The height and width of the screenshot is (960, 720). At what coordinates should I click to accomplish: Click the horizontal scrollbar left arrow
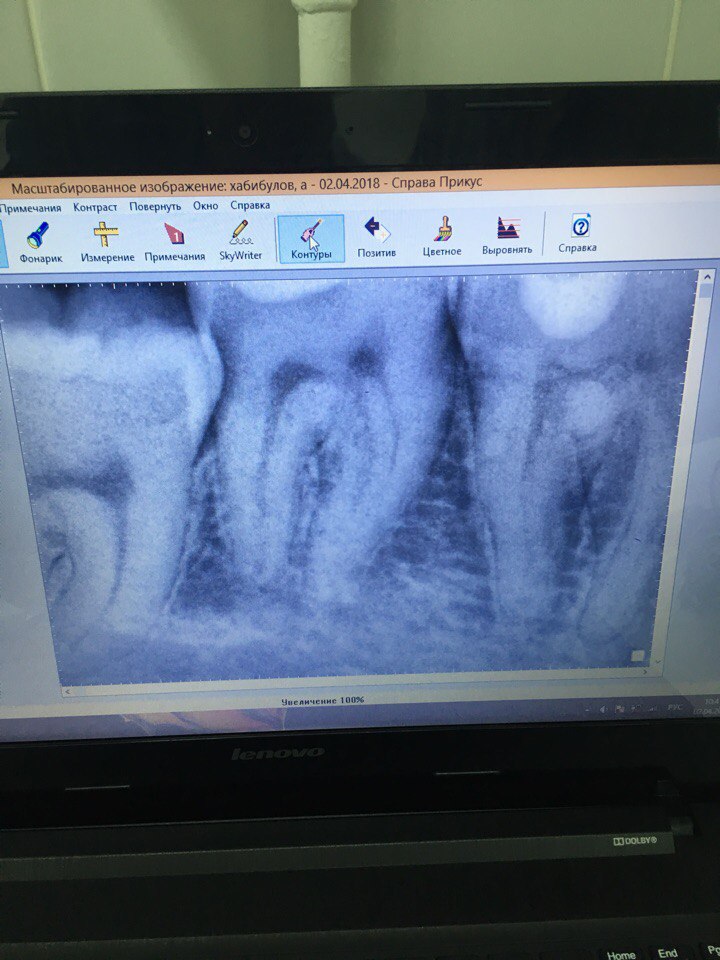[x=68, y=691]
